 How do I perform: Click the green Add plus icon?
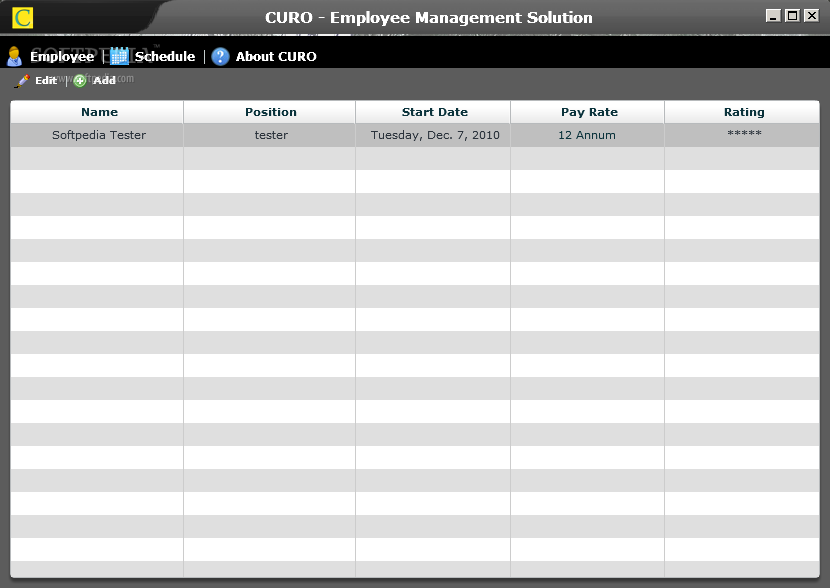point(80,80)
